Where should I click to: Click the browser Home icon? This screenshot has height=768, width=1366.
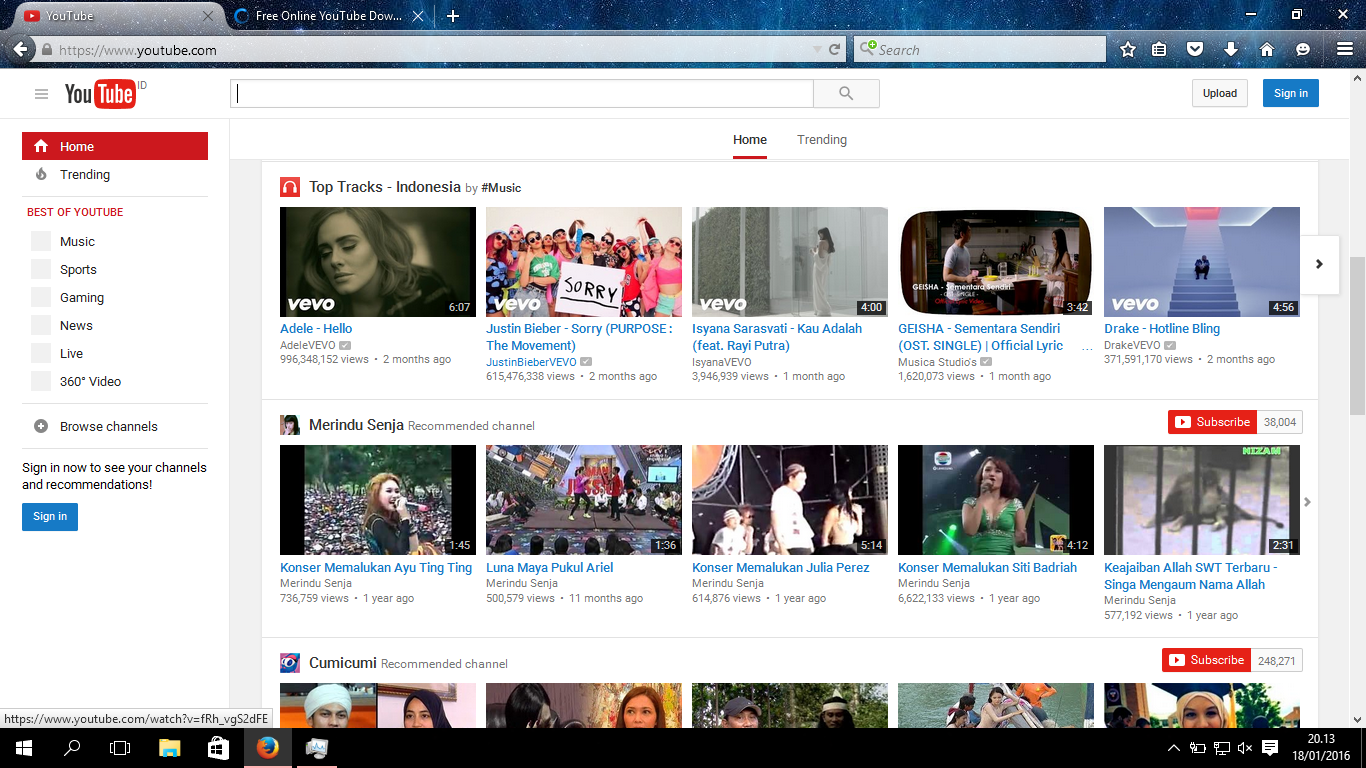click(1266, 50)
